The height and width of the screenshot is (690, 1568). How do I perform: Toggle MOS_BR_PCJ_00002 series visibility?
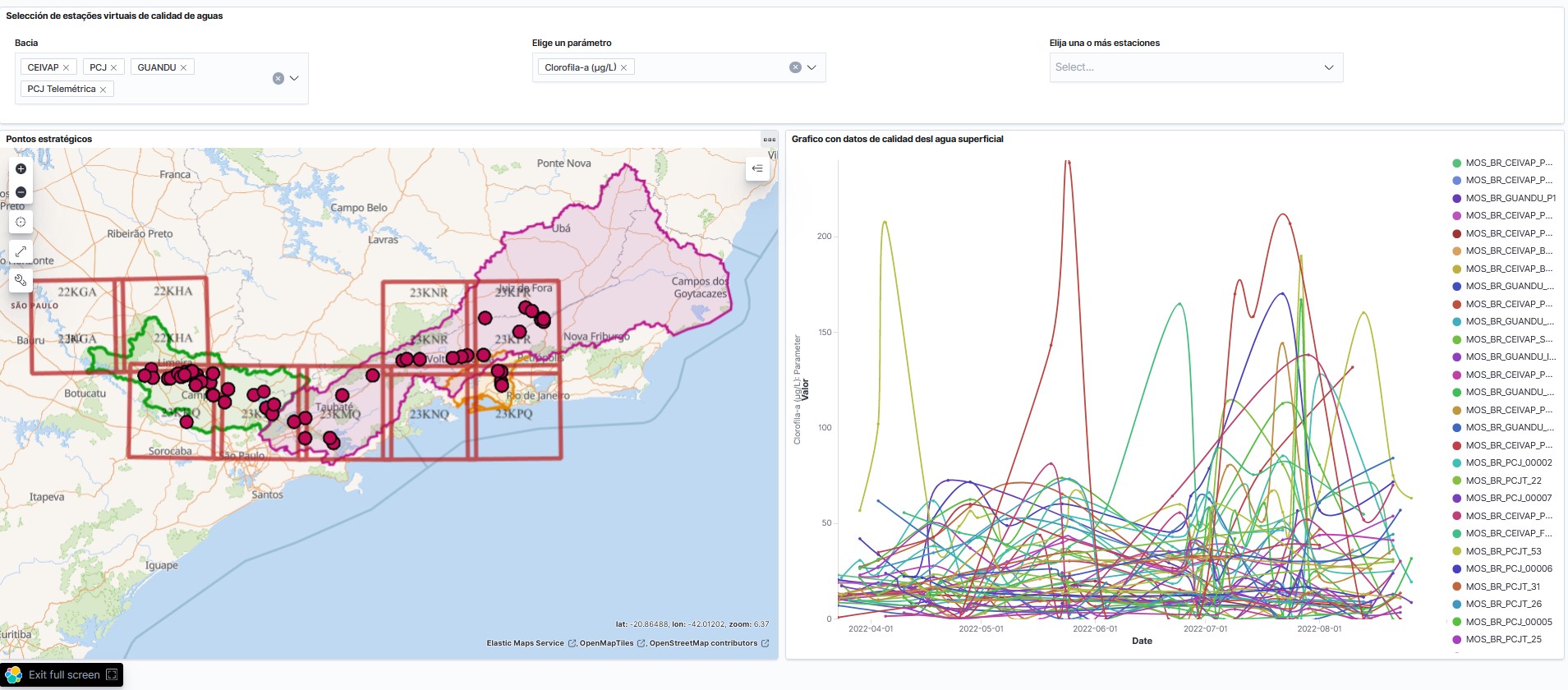[1508, 462]
